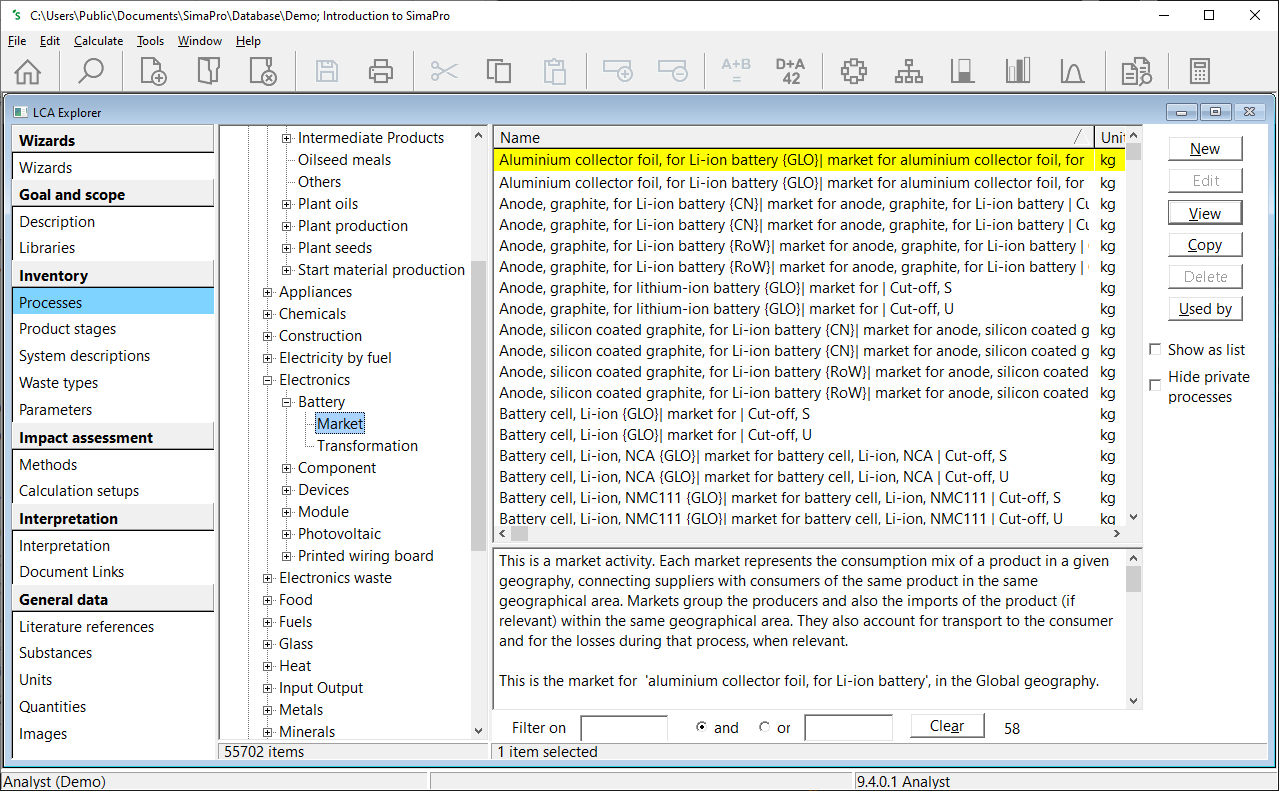
Task: Click the first Filter on input field
Action: [624, 728]
